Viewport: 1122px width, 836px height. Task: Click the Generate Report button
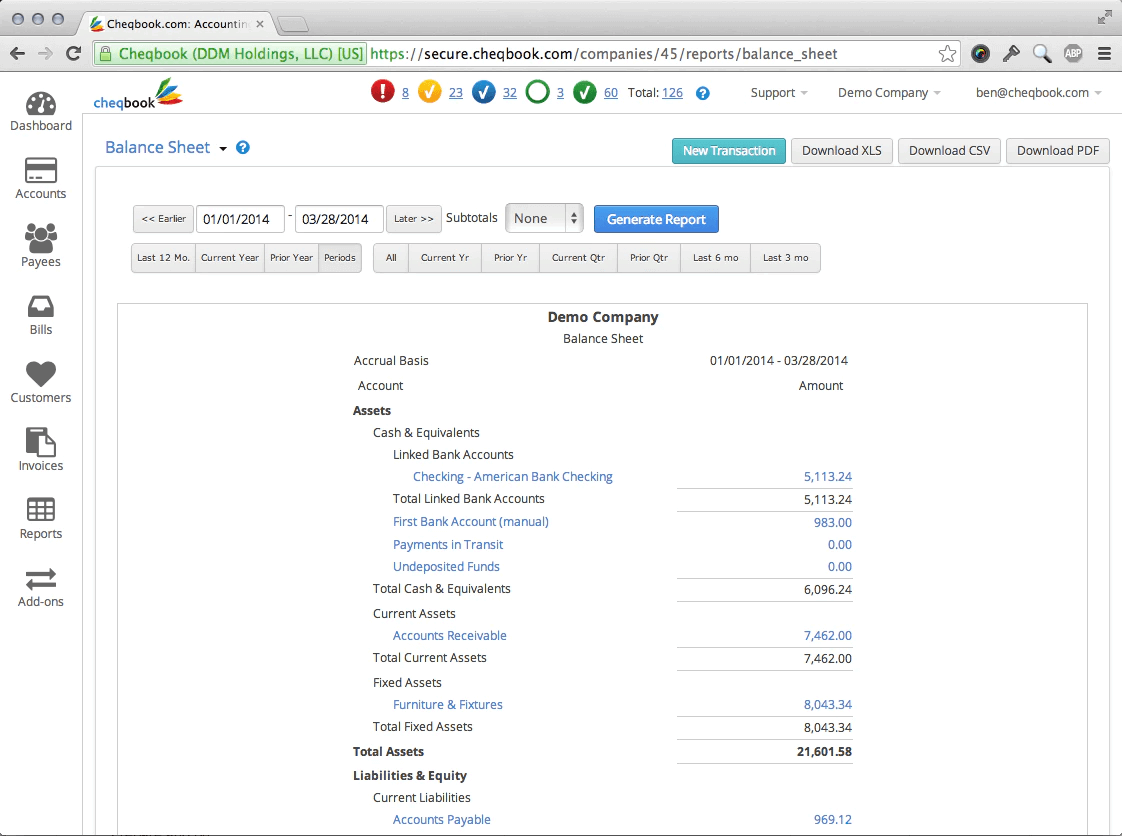(x=656, y=219)
